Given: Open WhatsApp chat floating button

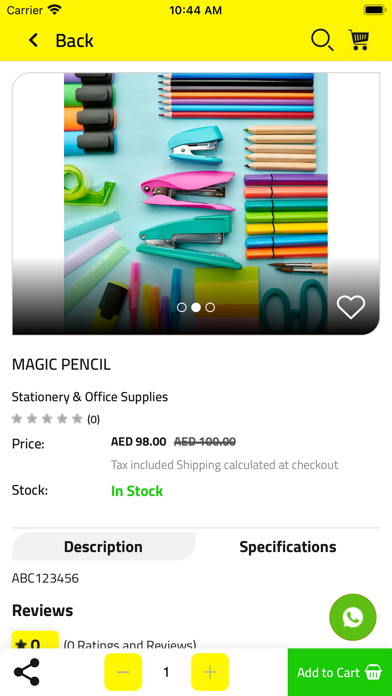Looking at the screenshot, I should (352, 617).
